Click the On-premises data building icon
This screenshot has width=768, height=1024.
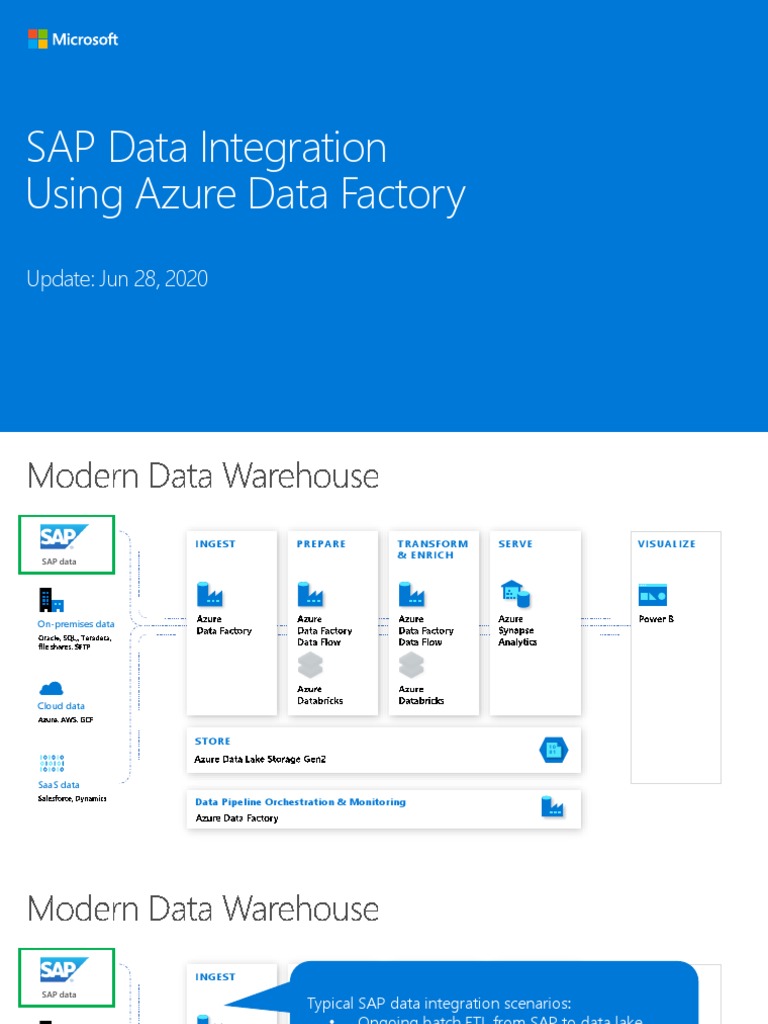coord(51,600)
